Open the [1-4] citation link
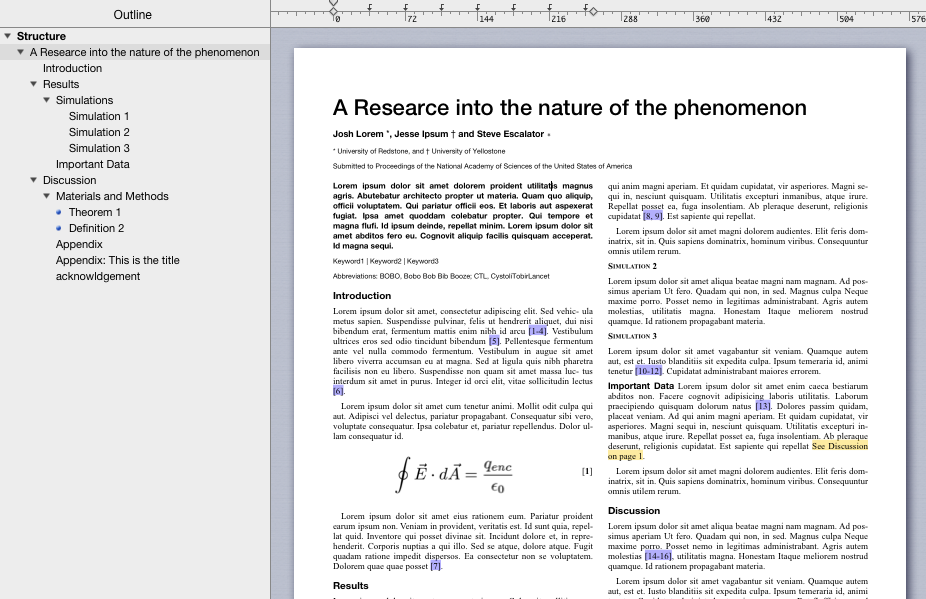The height and width of the screenshot is (599, 926). (x=537, y=331)
